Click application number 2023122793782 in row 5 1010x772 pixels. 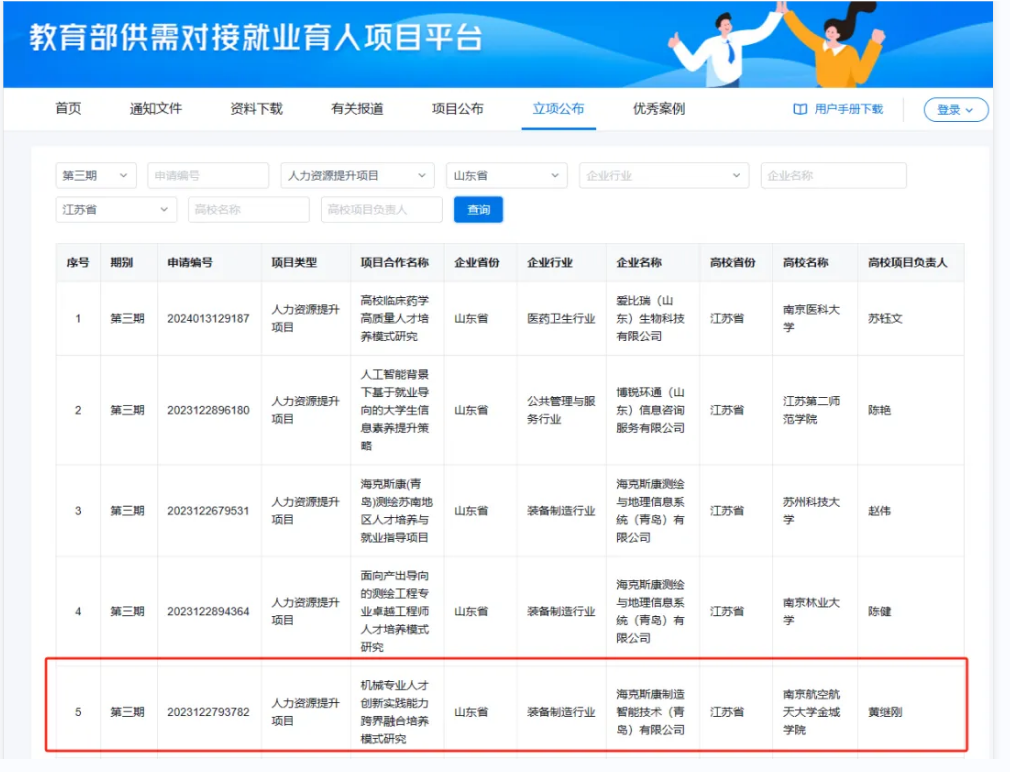tap(208, 712)
